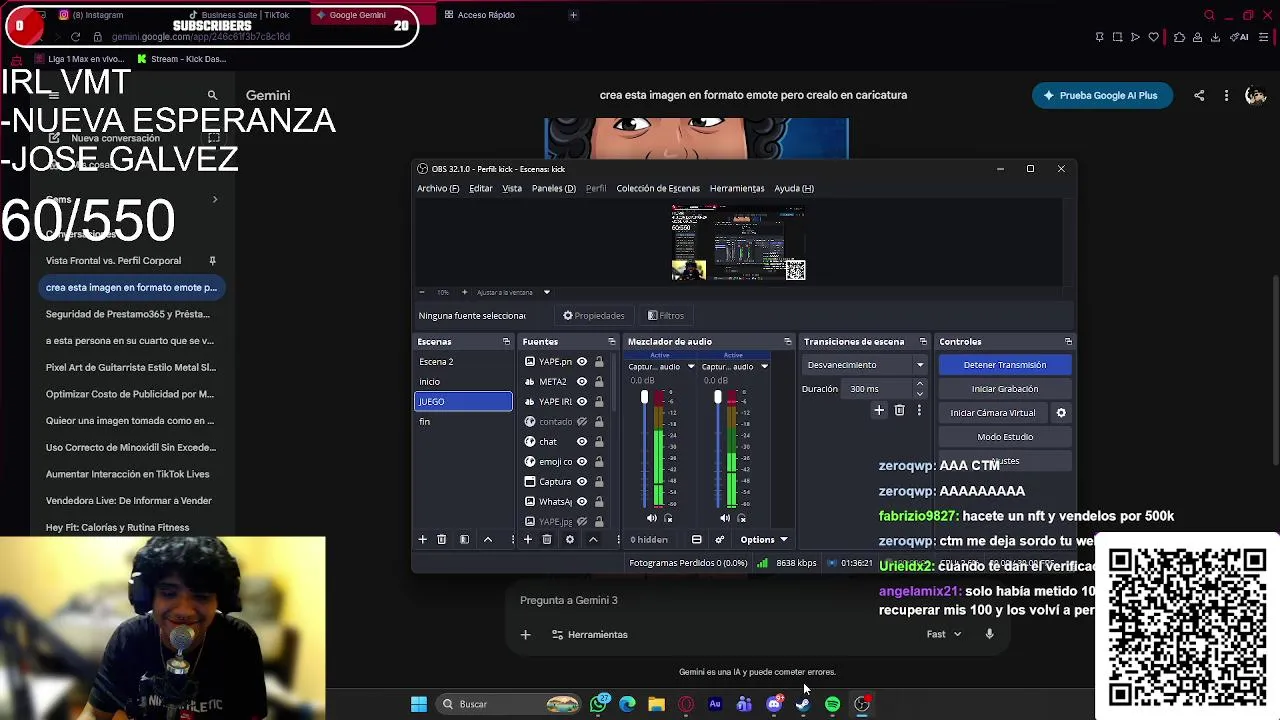Open second Captur audio channel dropdown
Screen dimensions: 1280x720
coord(764,367)
